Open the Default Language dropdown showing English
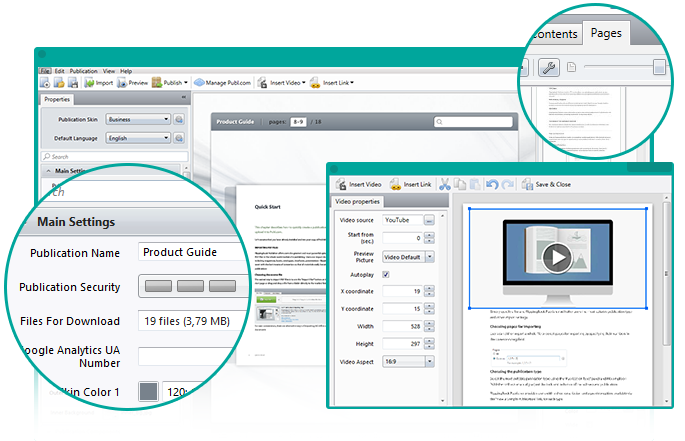The height and width of the screenshot is (441, 685). [x=138, y=138]
